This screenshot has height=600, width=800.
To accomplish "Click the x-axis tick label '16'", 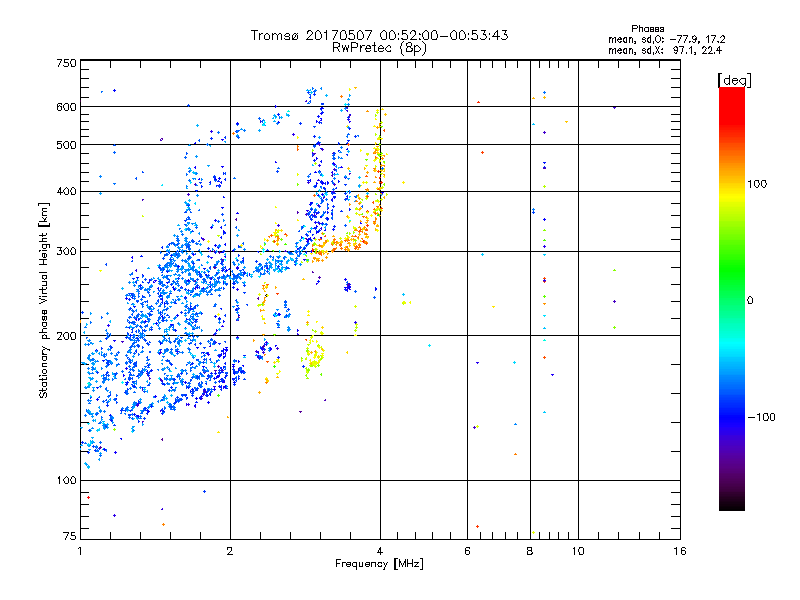I will coord(680,551).
